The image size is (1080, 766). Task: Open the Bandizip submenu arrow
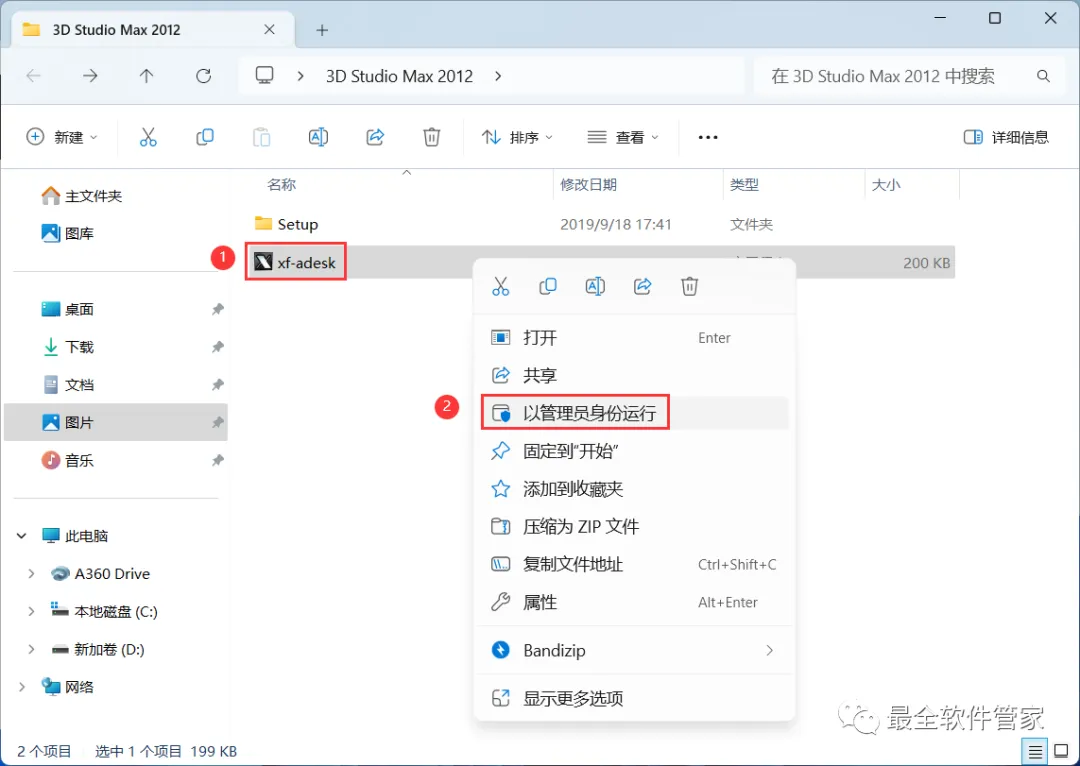(x=769, y=650)
